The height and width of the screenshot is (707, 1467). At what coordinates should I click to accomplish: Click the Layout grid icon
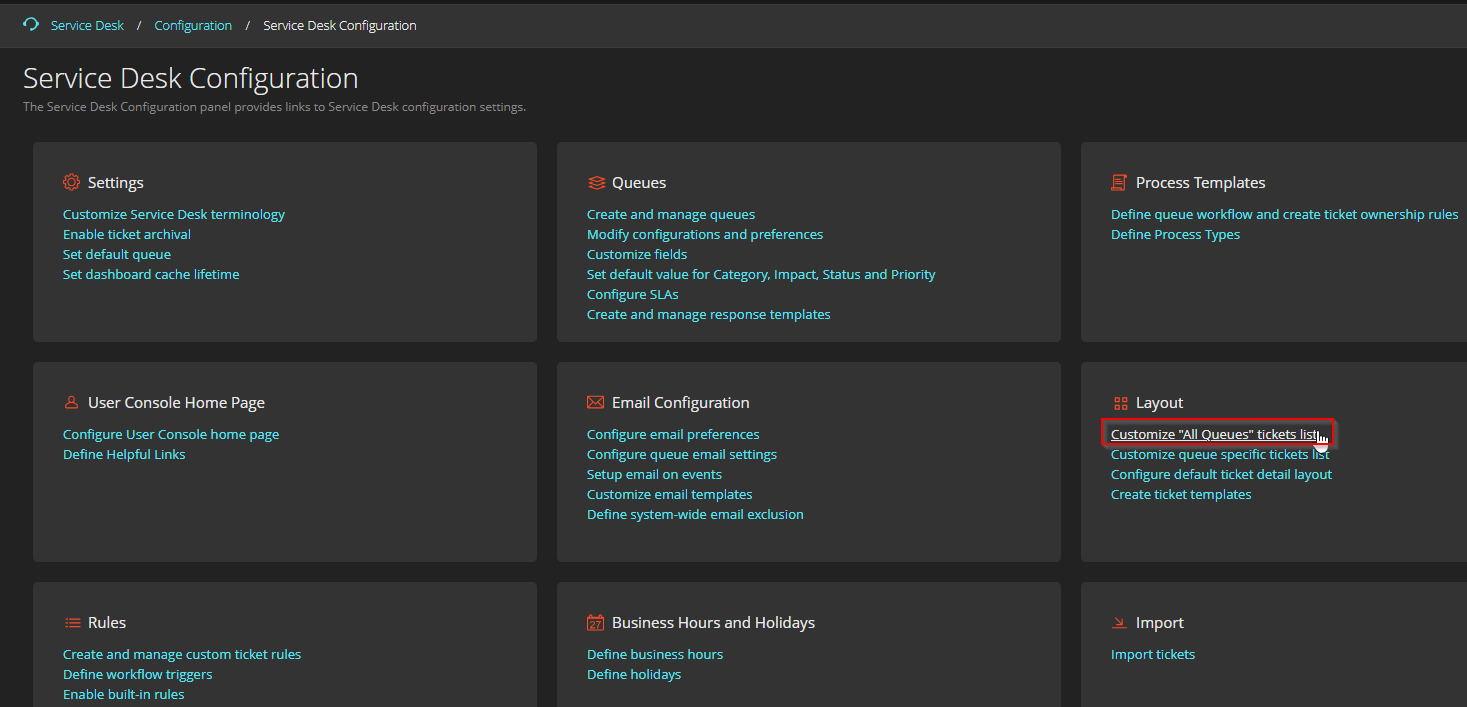(1118, 402)
